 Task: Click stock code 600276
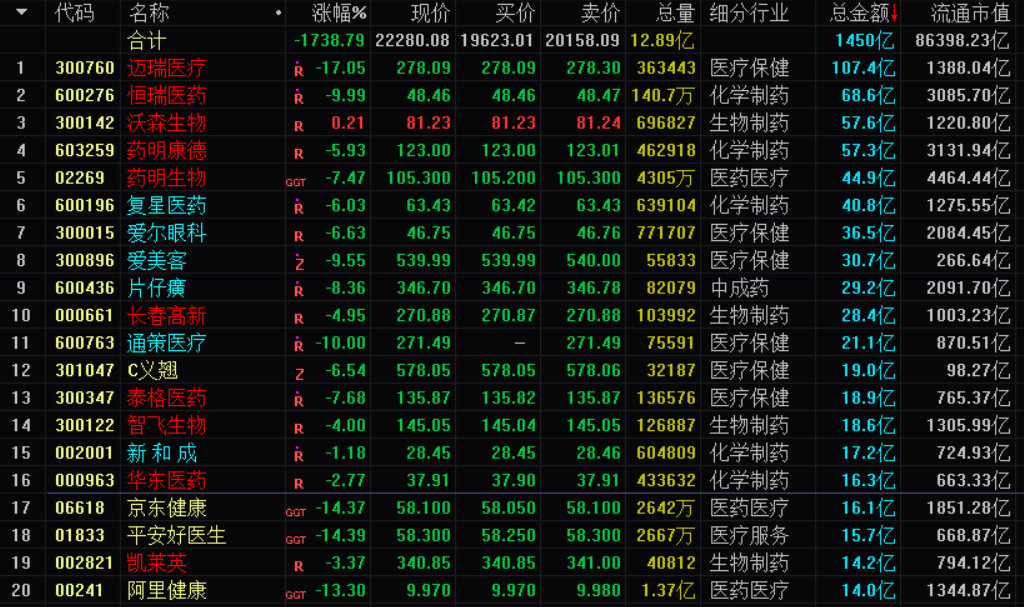click(85, 95)
